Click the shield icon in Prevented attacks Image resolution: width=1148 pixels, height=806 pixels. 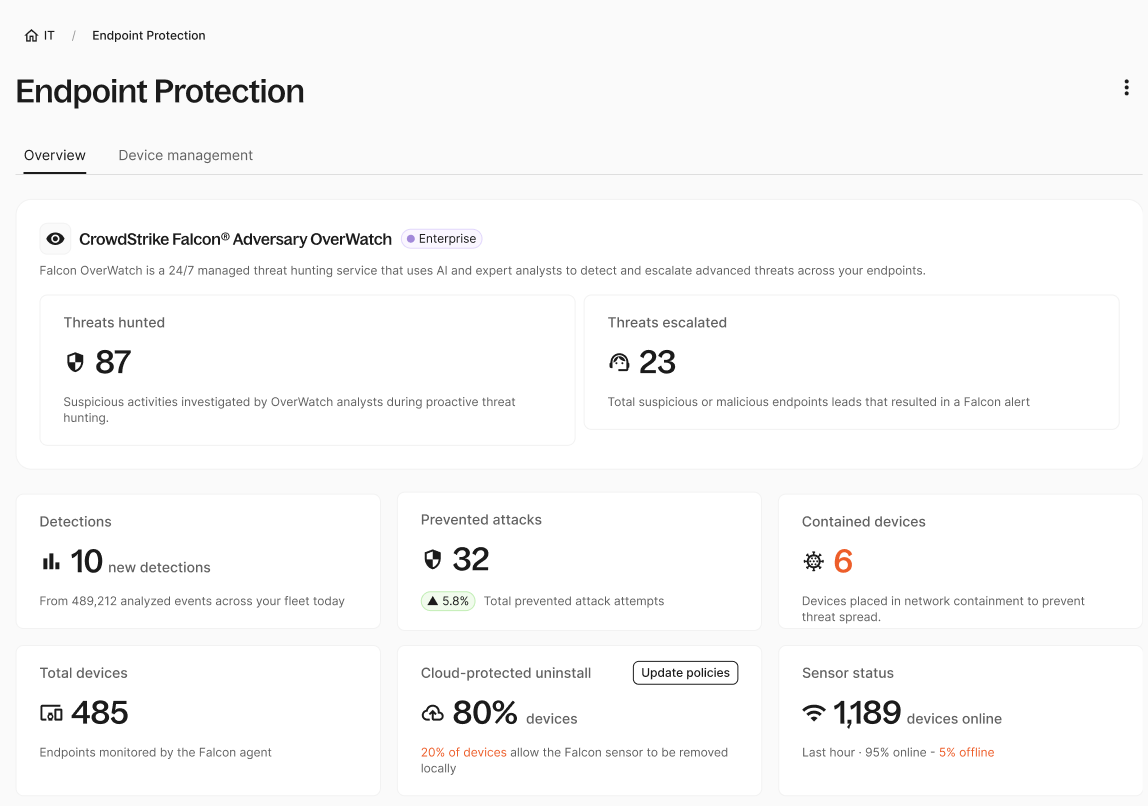433,559
